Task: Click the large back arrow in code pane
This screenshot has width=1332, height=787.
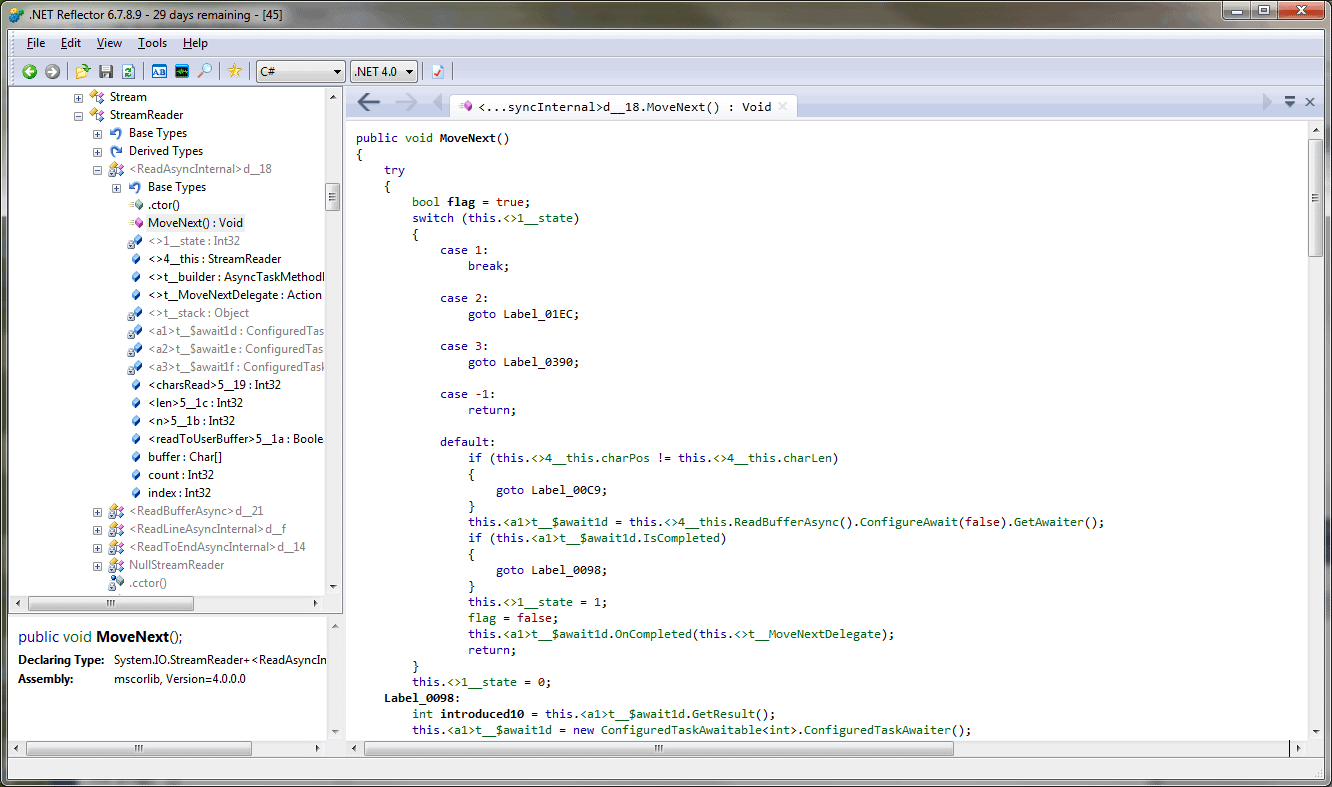Action: point(369,102)
